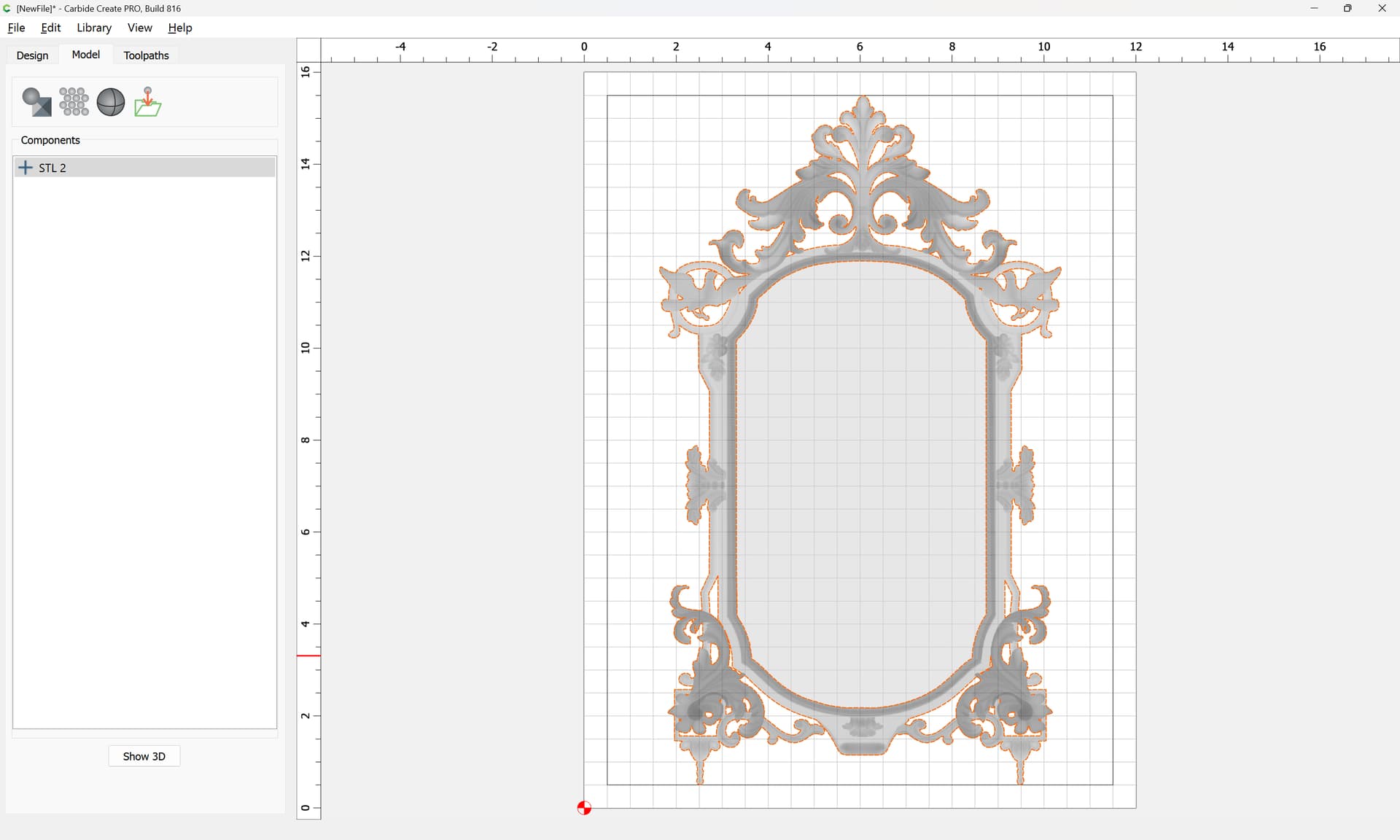Click the Show 3D button

[x=144, y=756]
